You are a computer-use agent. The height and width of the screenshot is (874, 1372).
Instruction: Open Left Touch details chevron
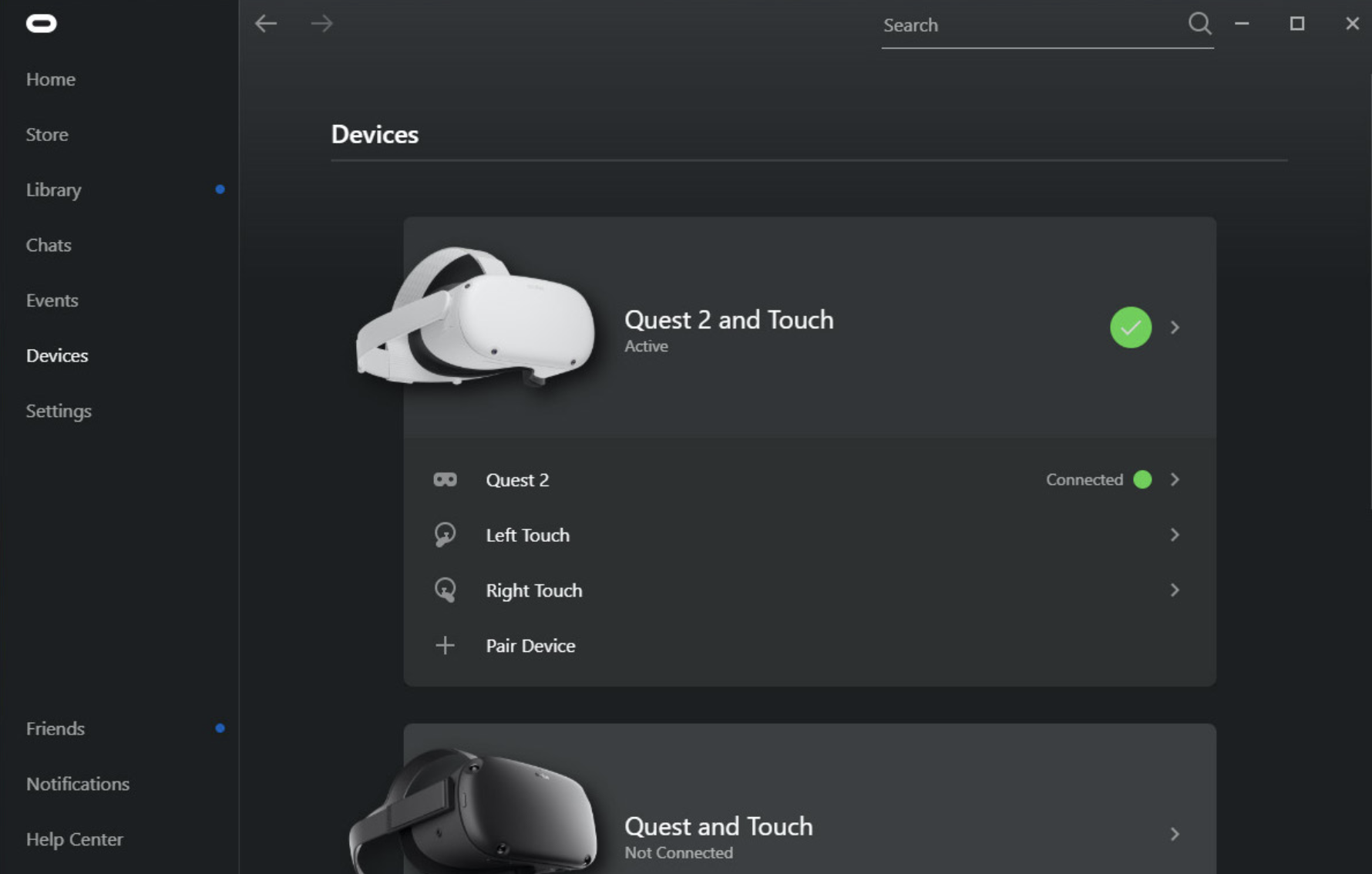pos(1175,535)
